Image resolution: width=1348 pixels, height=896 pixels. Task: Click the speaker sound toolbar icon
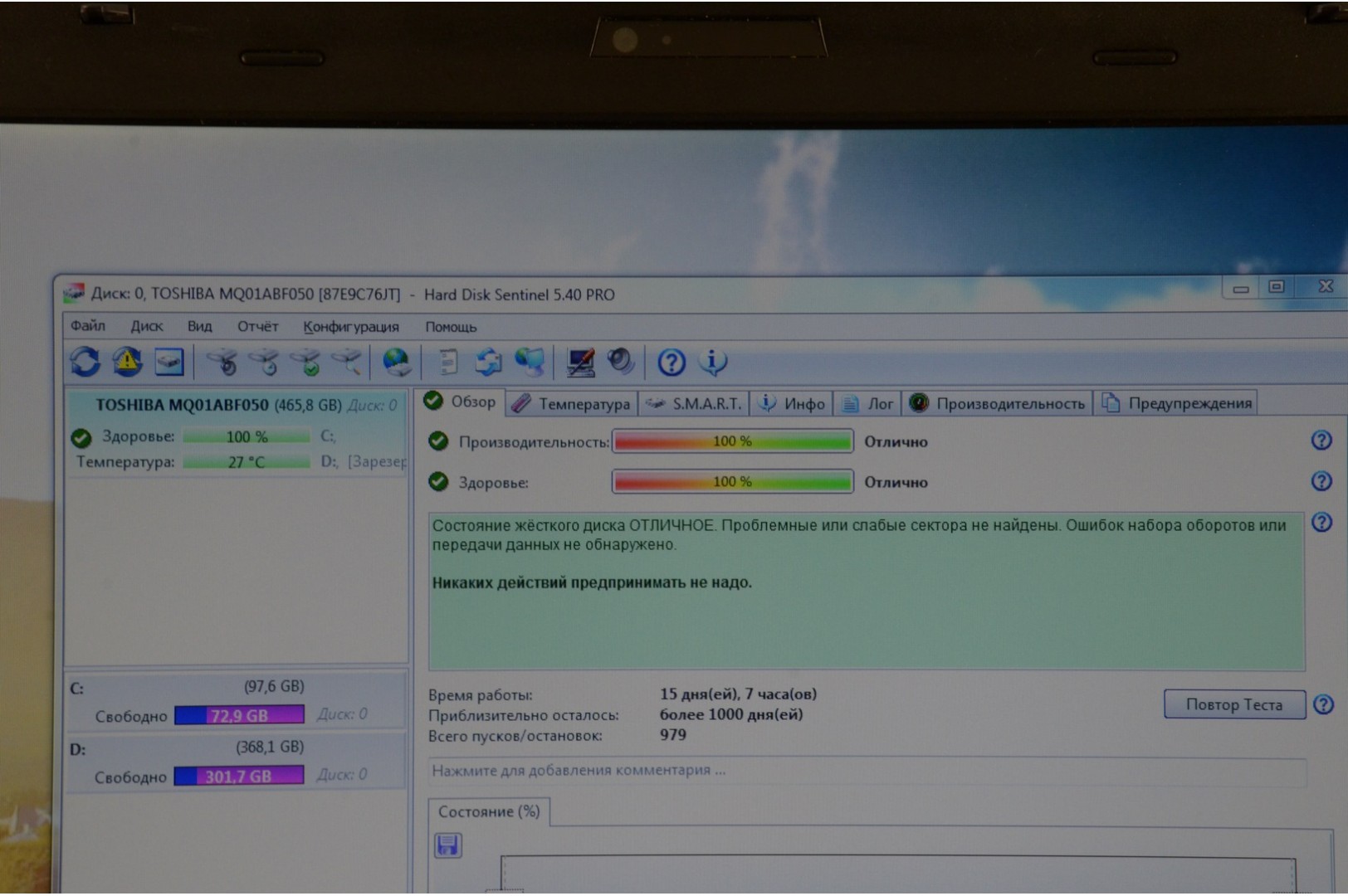click(x=620, y=362)
